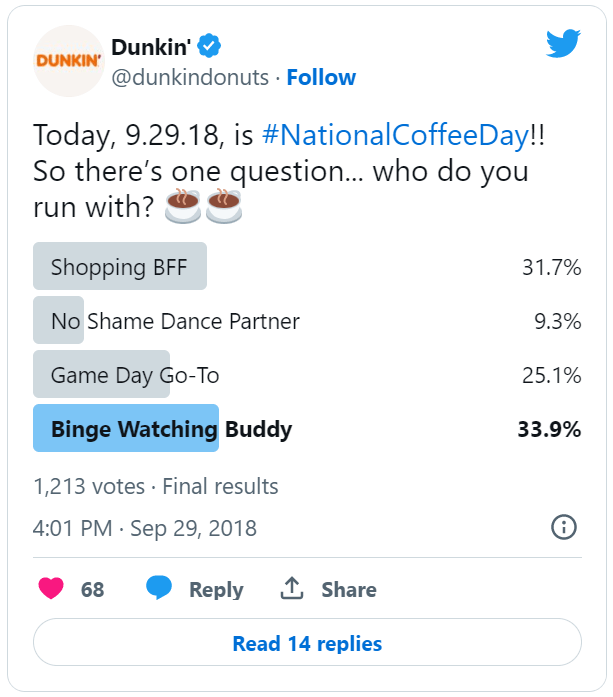Select the Shopping BFF poll bar

click(x=120, y=267)
